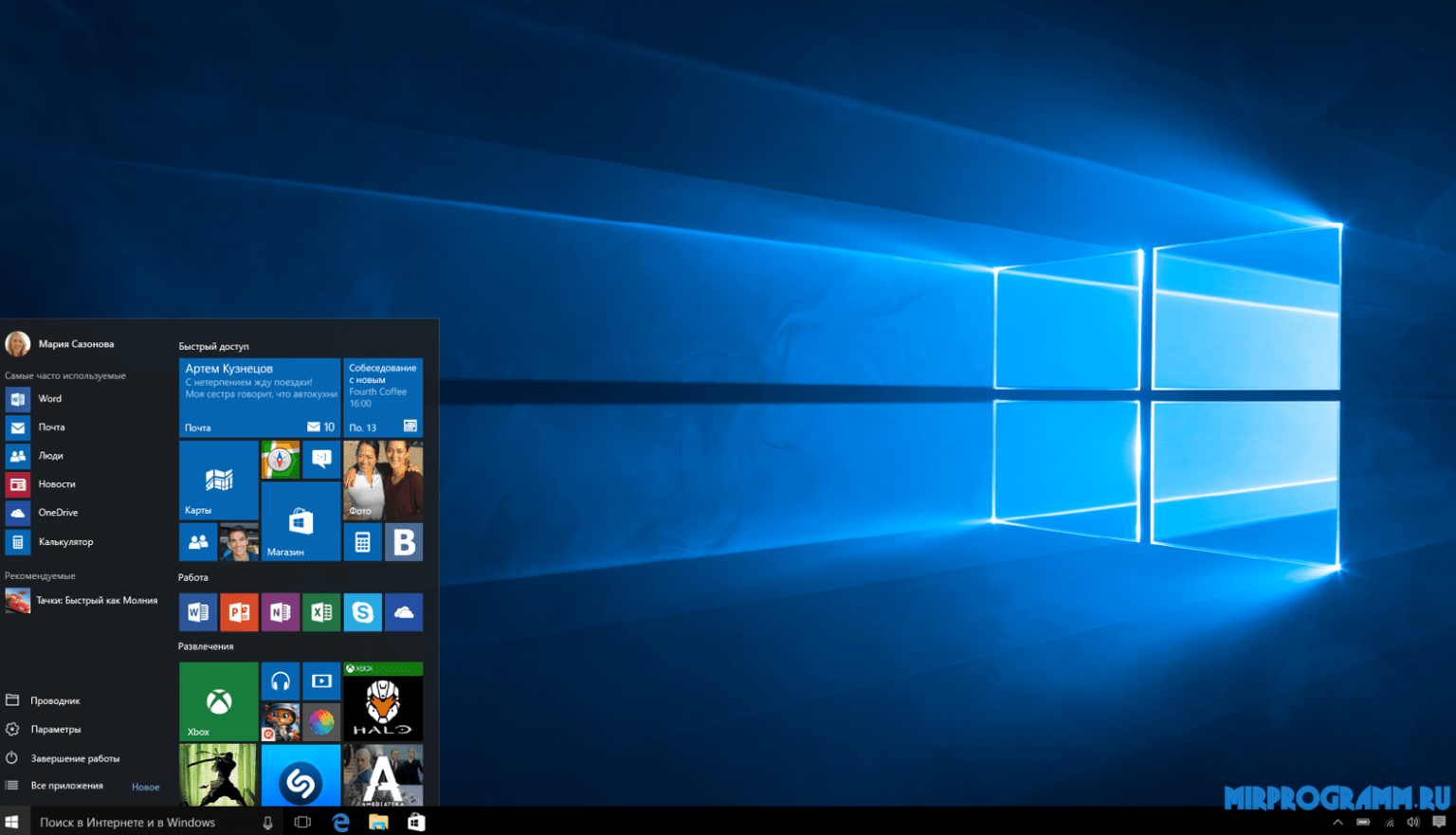1456x835 pixels.
Task: Open Action Center notifications icon
Action: click(1439, 822)
